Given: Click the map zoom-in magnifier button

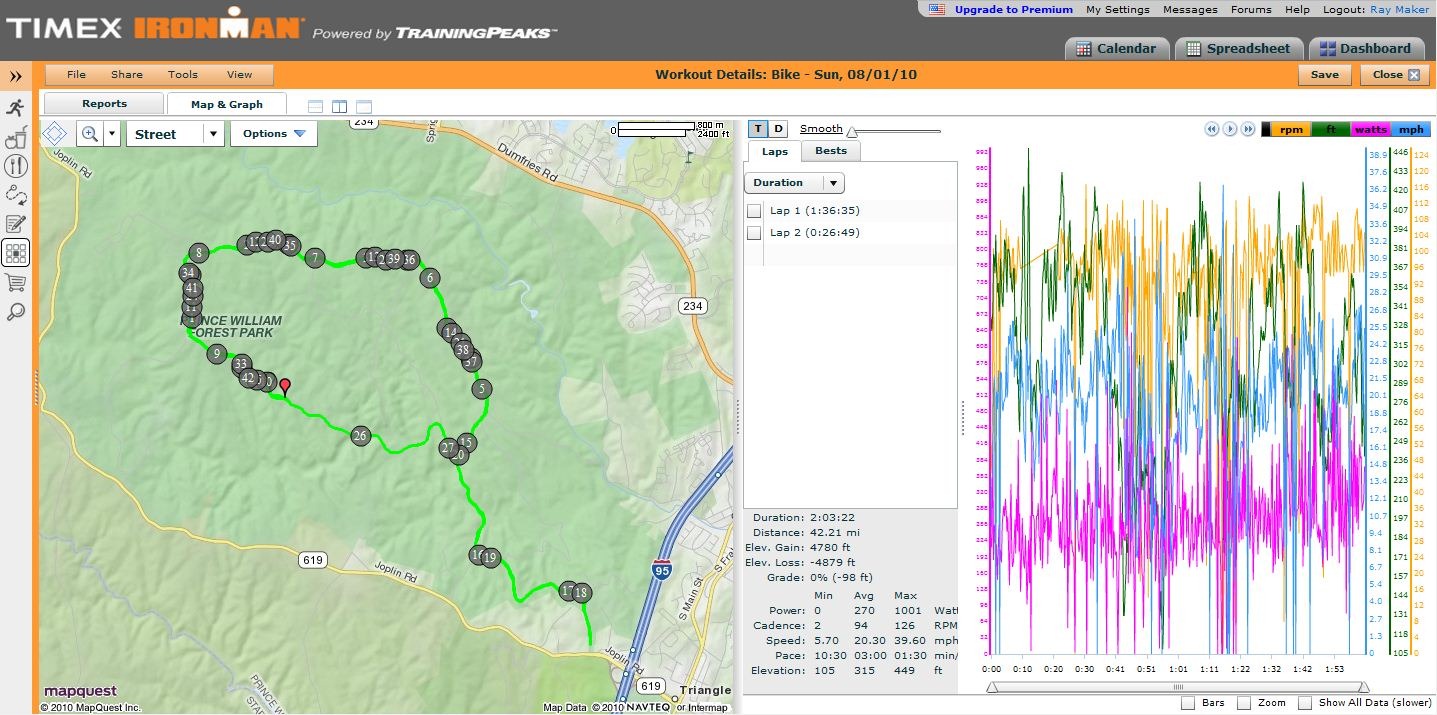Looking at the screenshot, I should (90, 134).
